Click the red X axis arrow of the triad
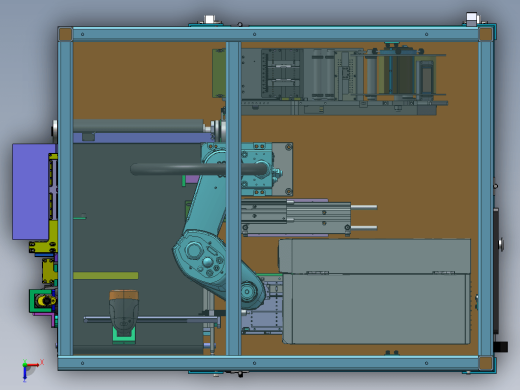The height and width of the screenshot is (390, 520). [34, 365]
